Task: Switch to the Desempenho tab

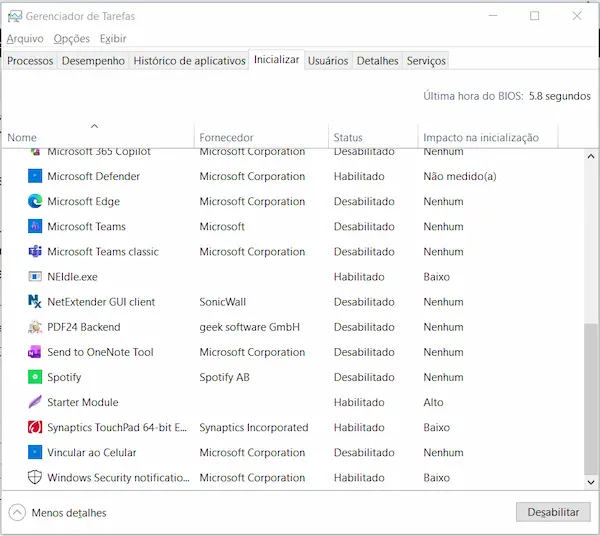Action: 93,61
